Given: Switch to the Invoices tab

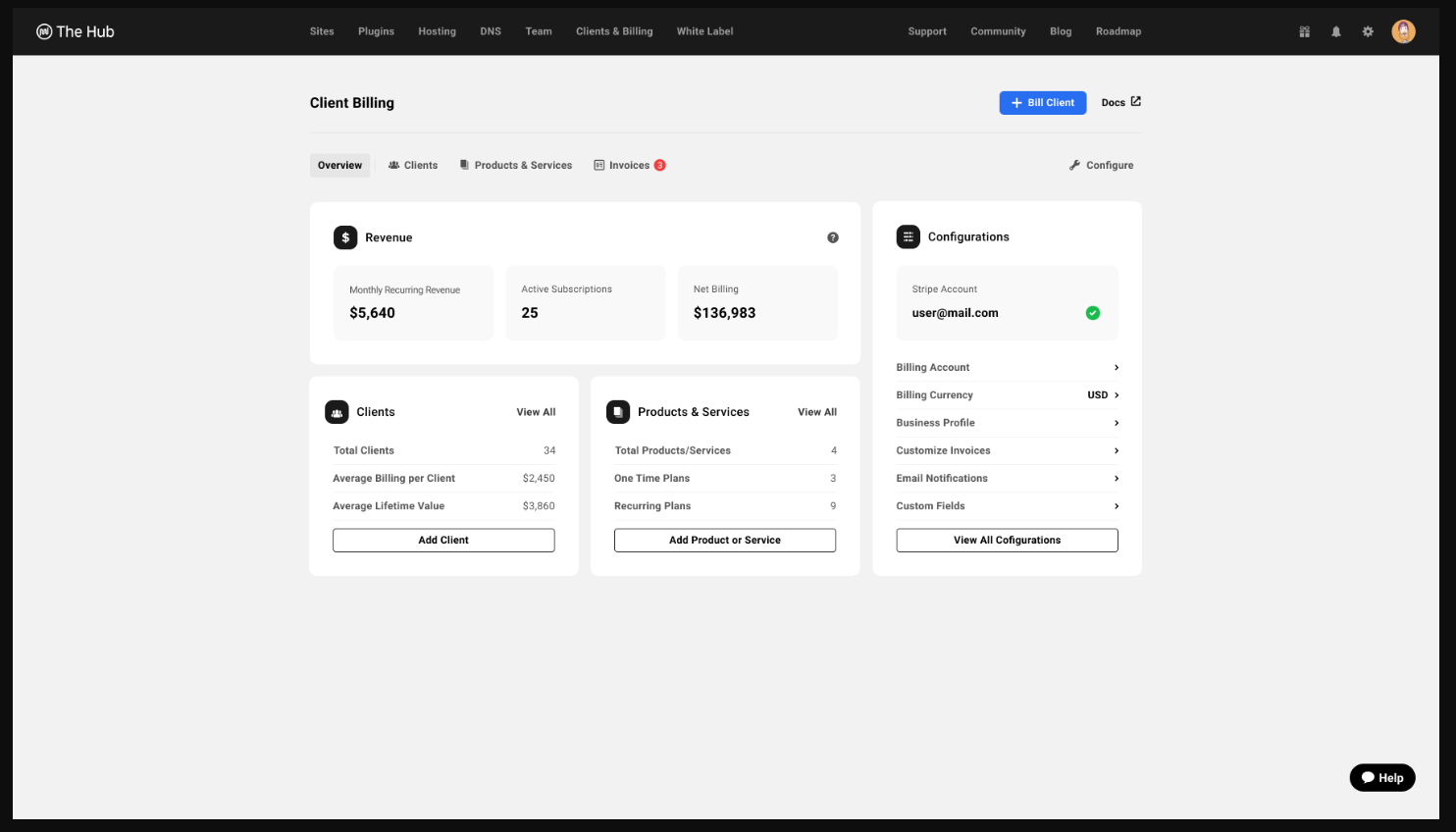Looking at the screenshot, I should click(x=629, y=165).
